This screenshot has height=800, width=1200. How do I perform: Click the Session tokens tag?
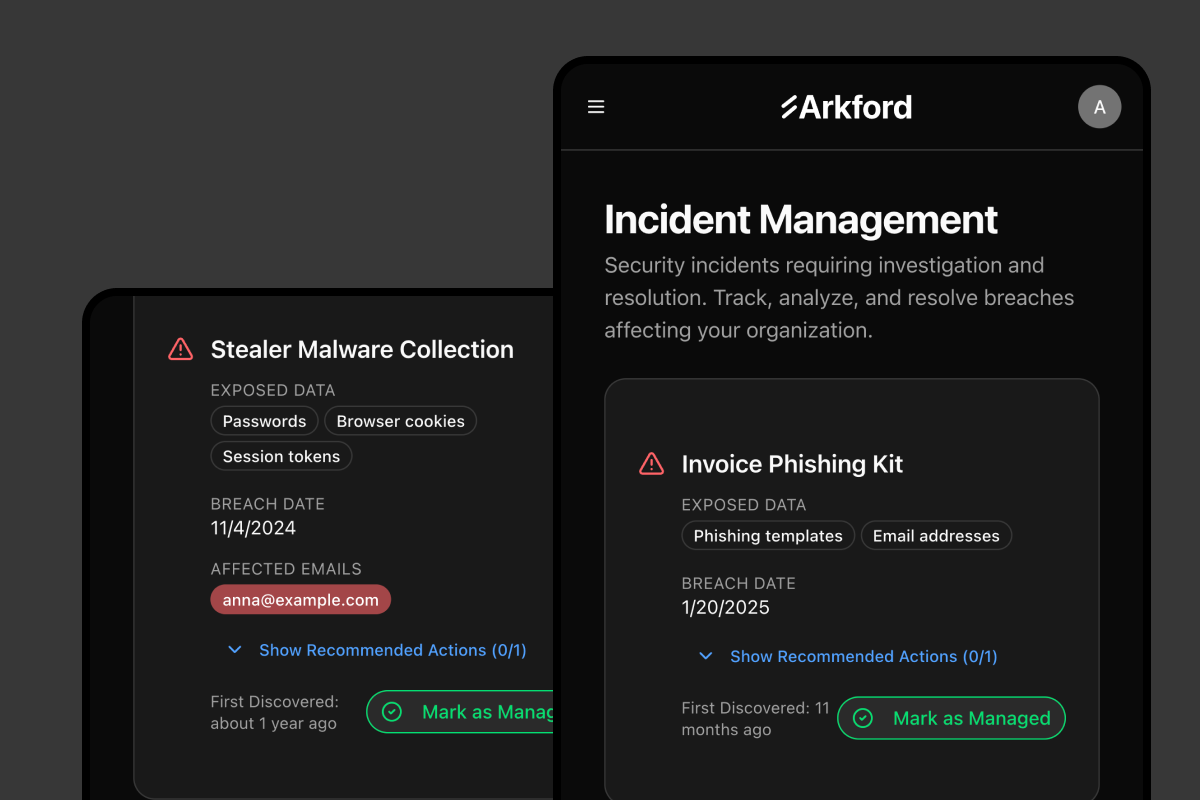pos(281,456)
